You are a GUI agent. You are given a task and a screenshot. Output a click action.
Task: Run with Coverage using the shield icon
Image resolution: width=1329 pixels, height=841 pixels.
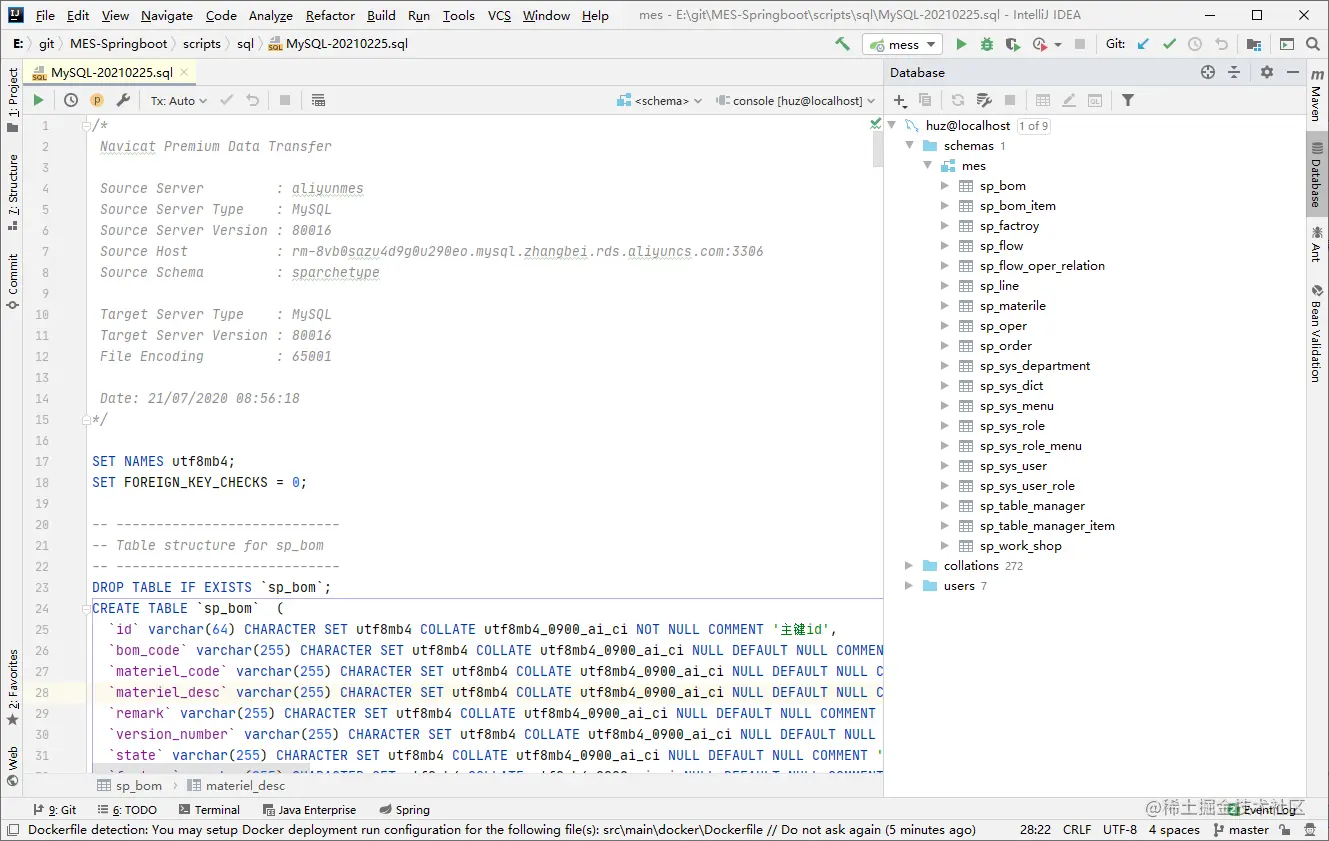point(1013,44)
